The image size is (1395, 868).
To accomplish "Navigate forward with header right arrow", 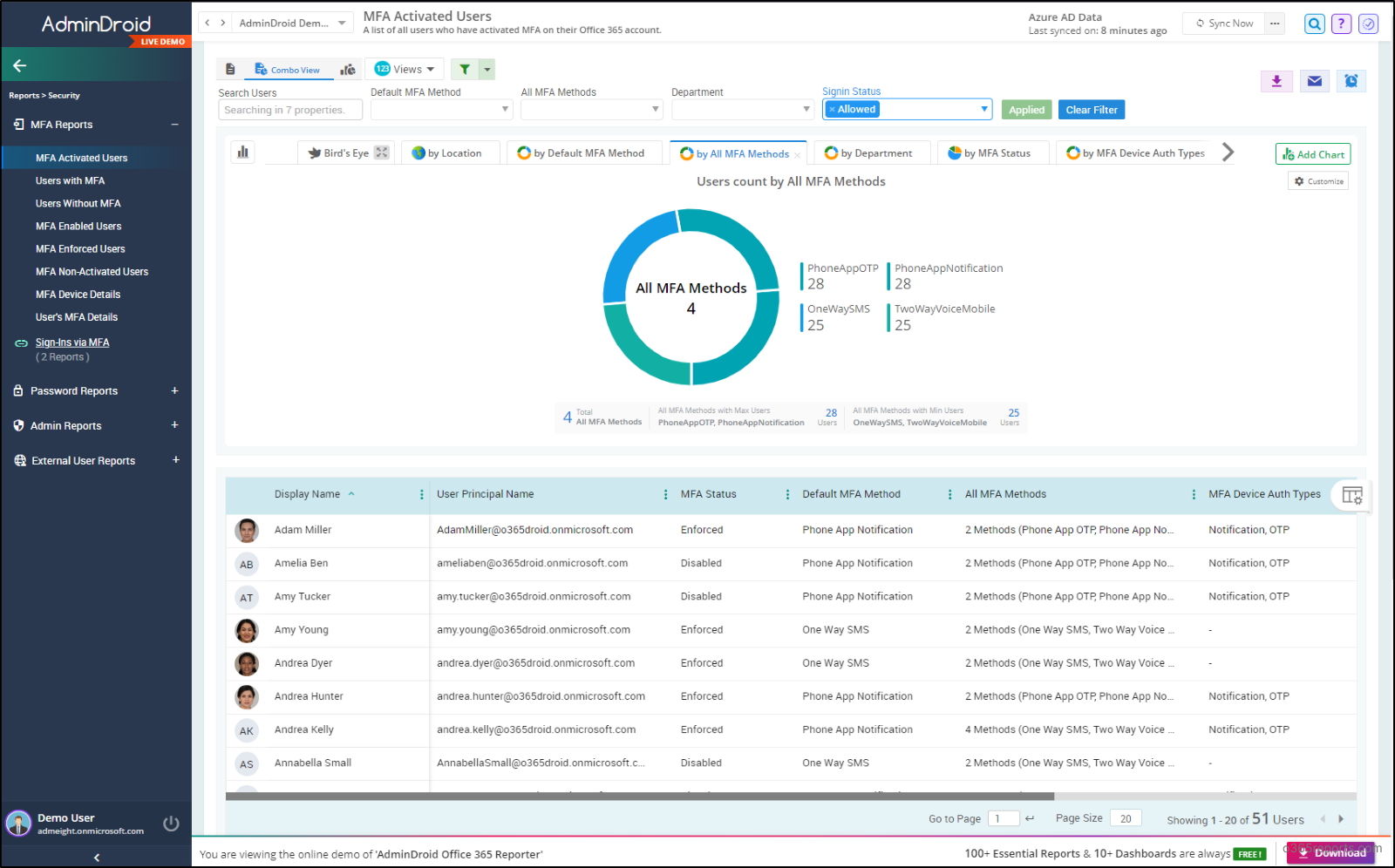I will tap(223, 23).
